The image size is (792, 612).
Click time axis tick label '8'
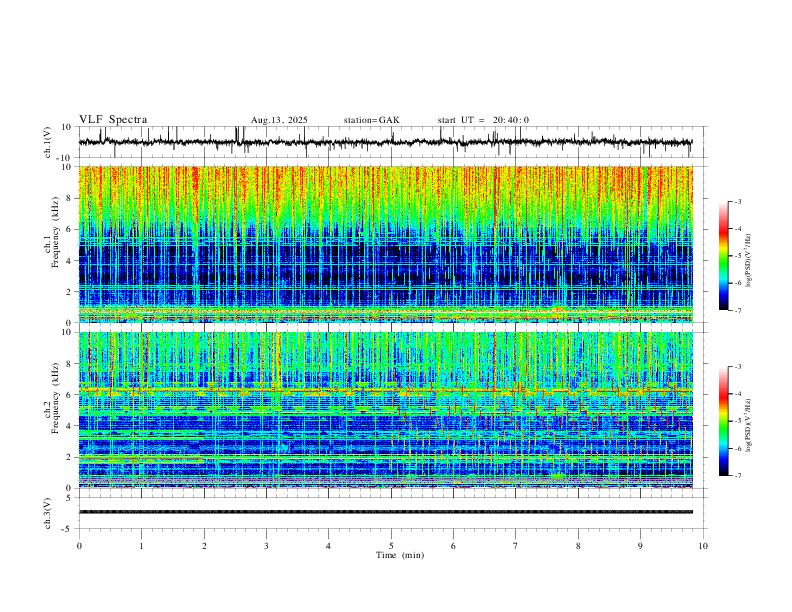[x=578, y=546]
